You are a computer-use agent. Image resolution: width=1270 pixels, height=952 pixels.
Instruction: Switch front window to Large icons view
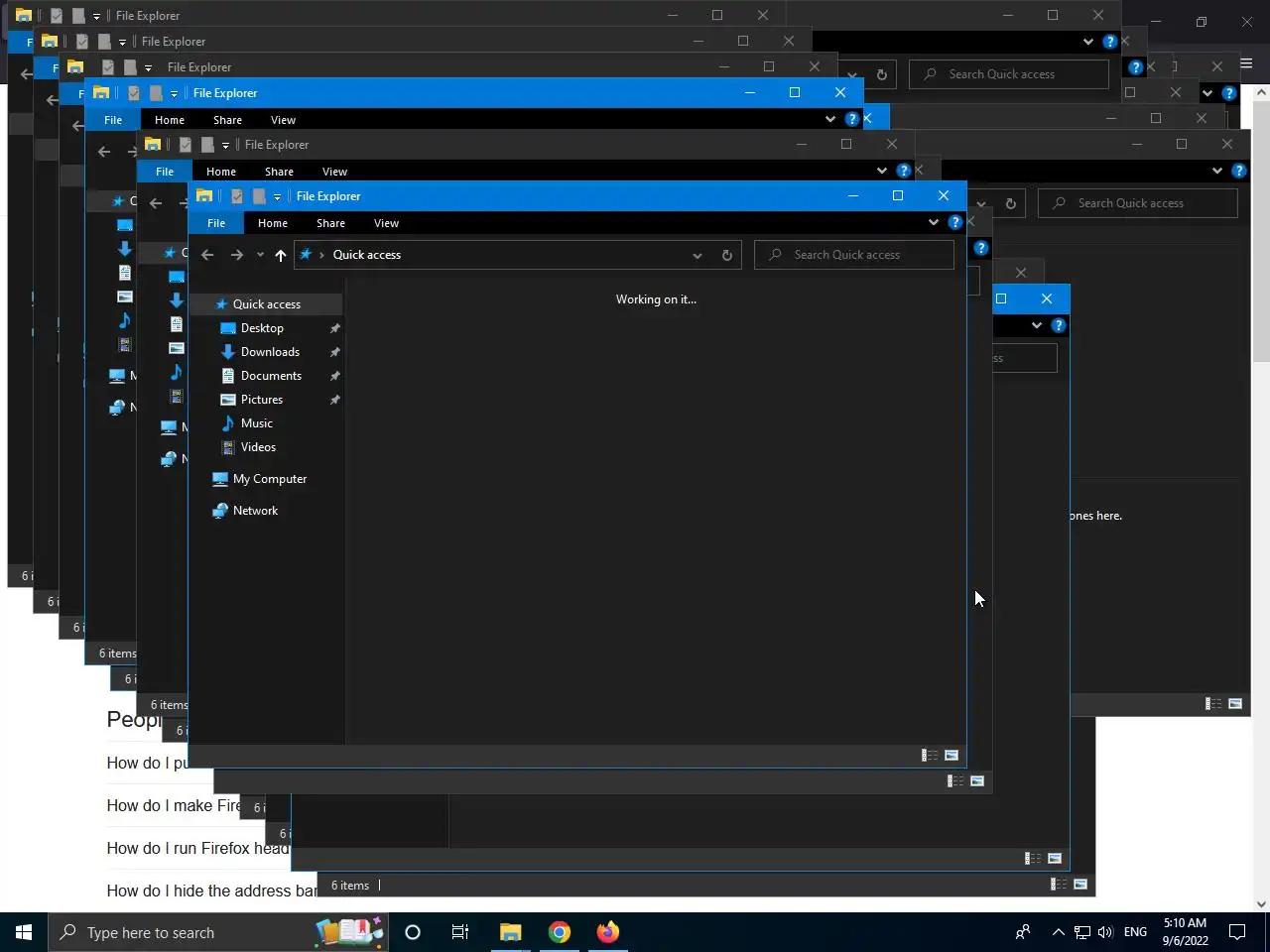(x=952, y=756)
